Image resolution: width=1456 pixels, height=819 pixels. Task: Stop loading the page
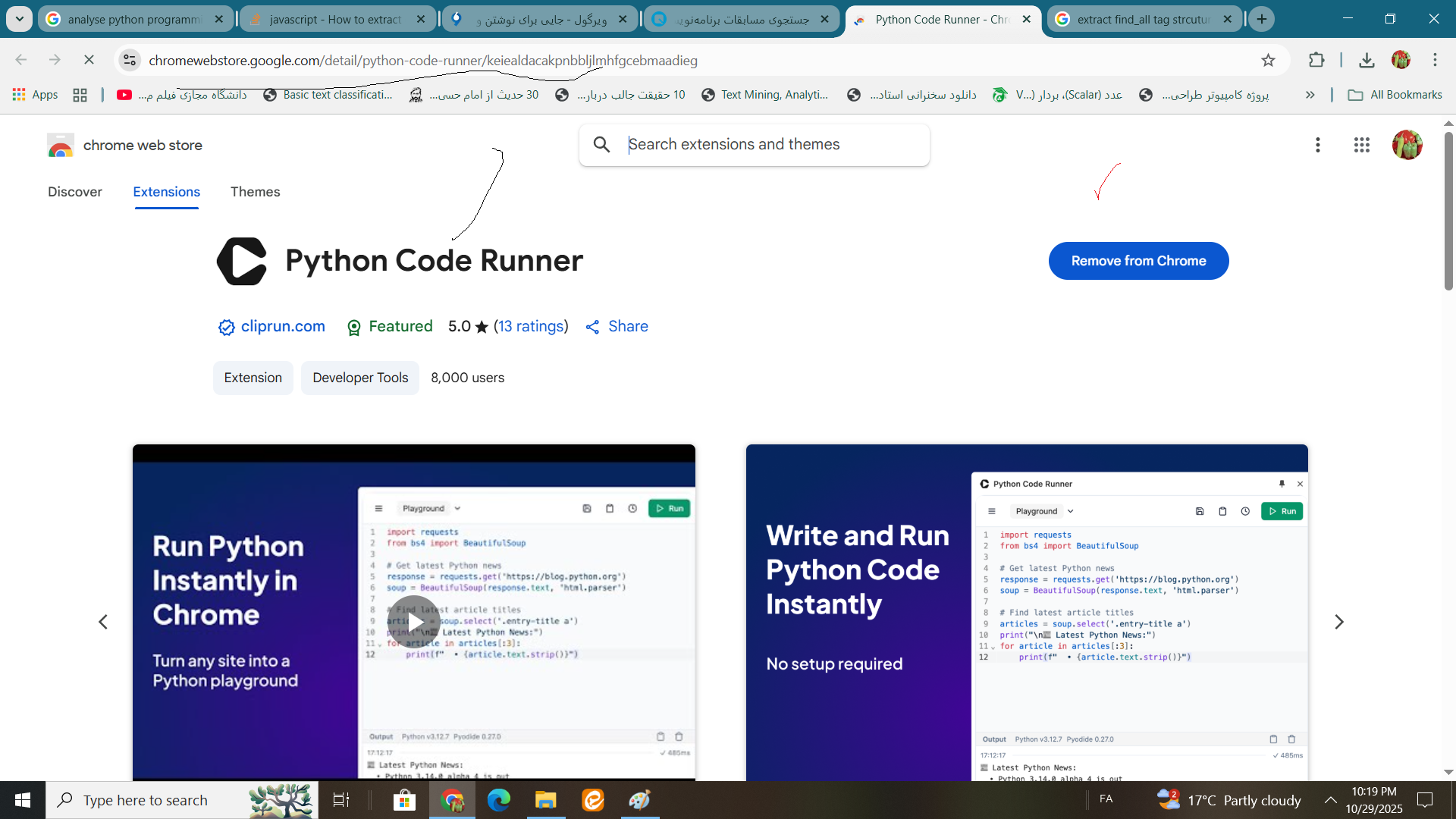[x=89, y=60]
